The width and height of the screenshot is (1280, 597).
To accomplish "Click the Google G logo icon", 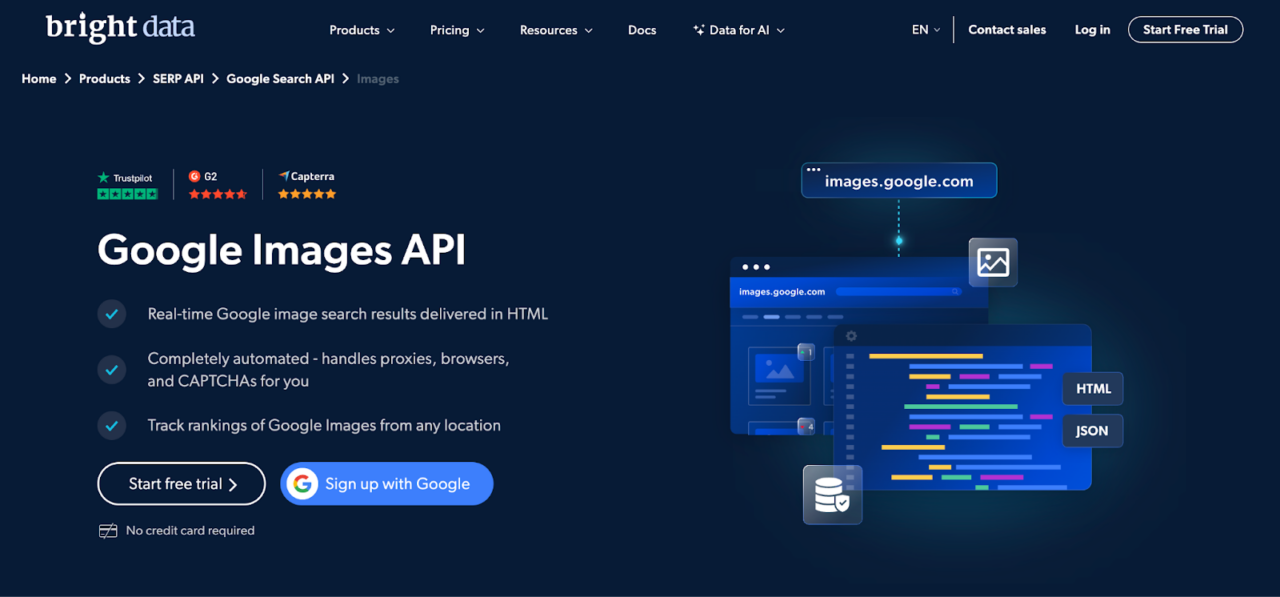I will (302, 484).
